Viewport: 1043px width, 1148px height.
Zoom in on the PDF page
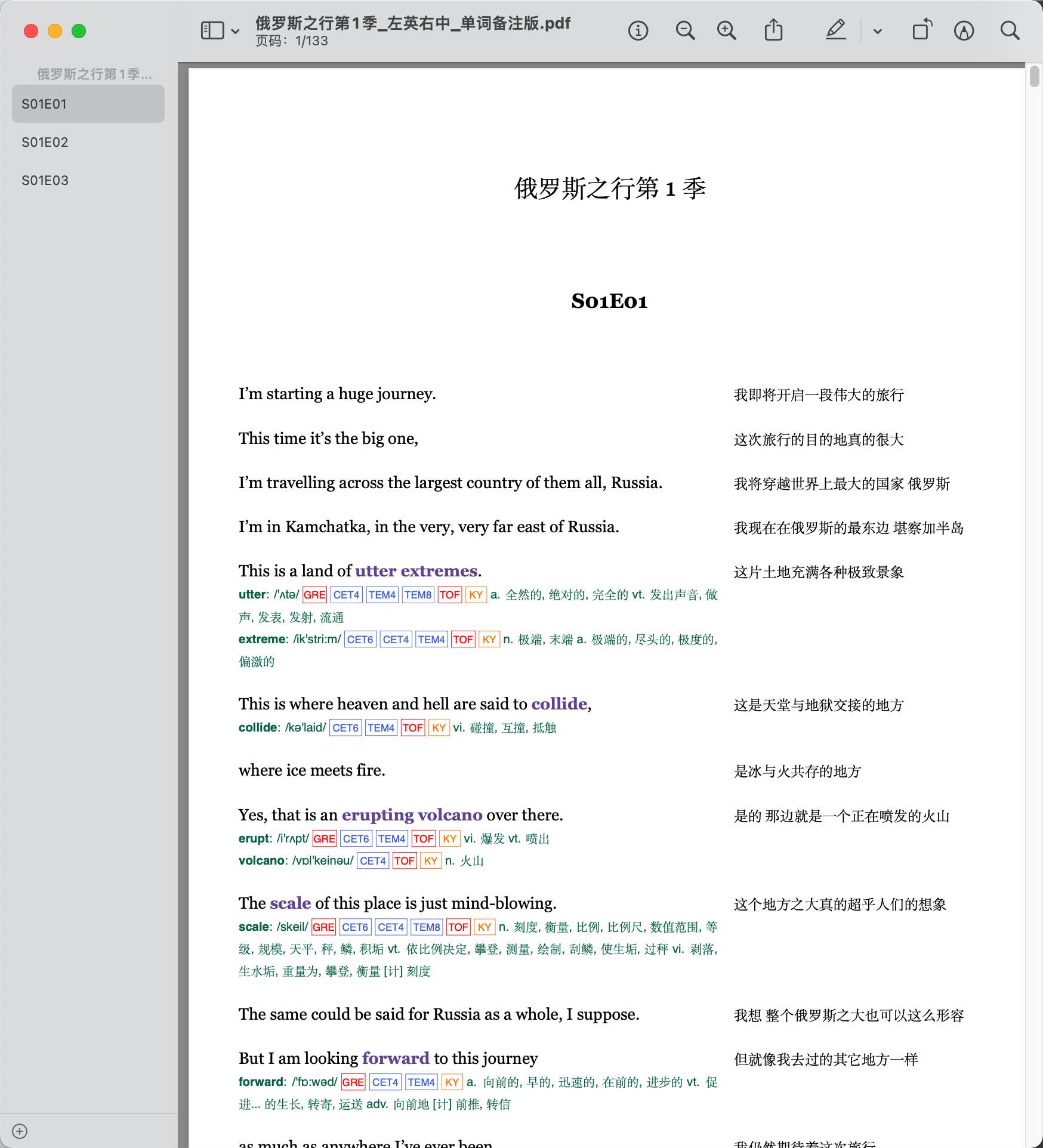[x=726, y=30]
